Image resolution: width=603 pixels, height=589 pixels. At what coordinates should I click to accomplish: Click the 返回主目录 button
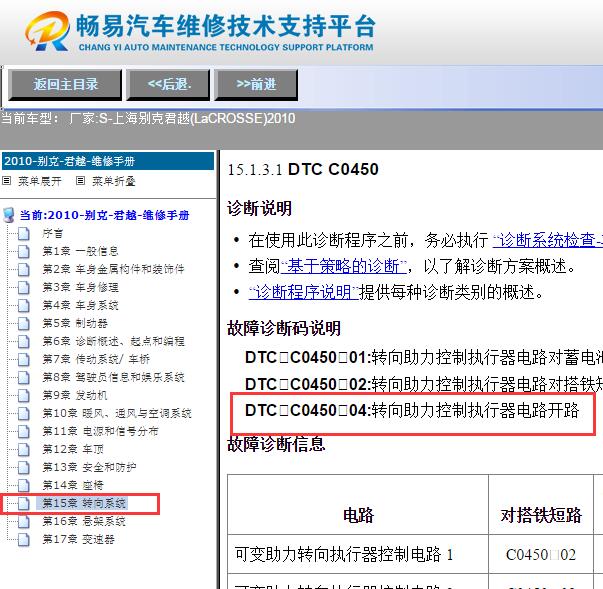click(65, 84)
